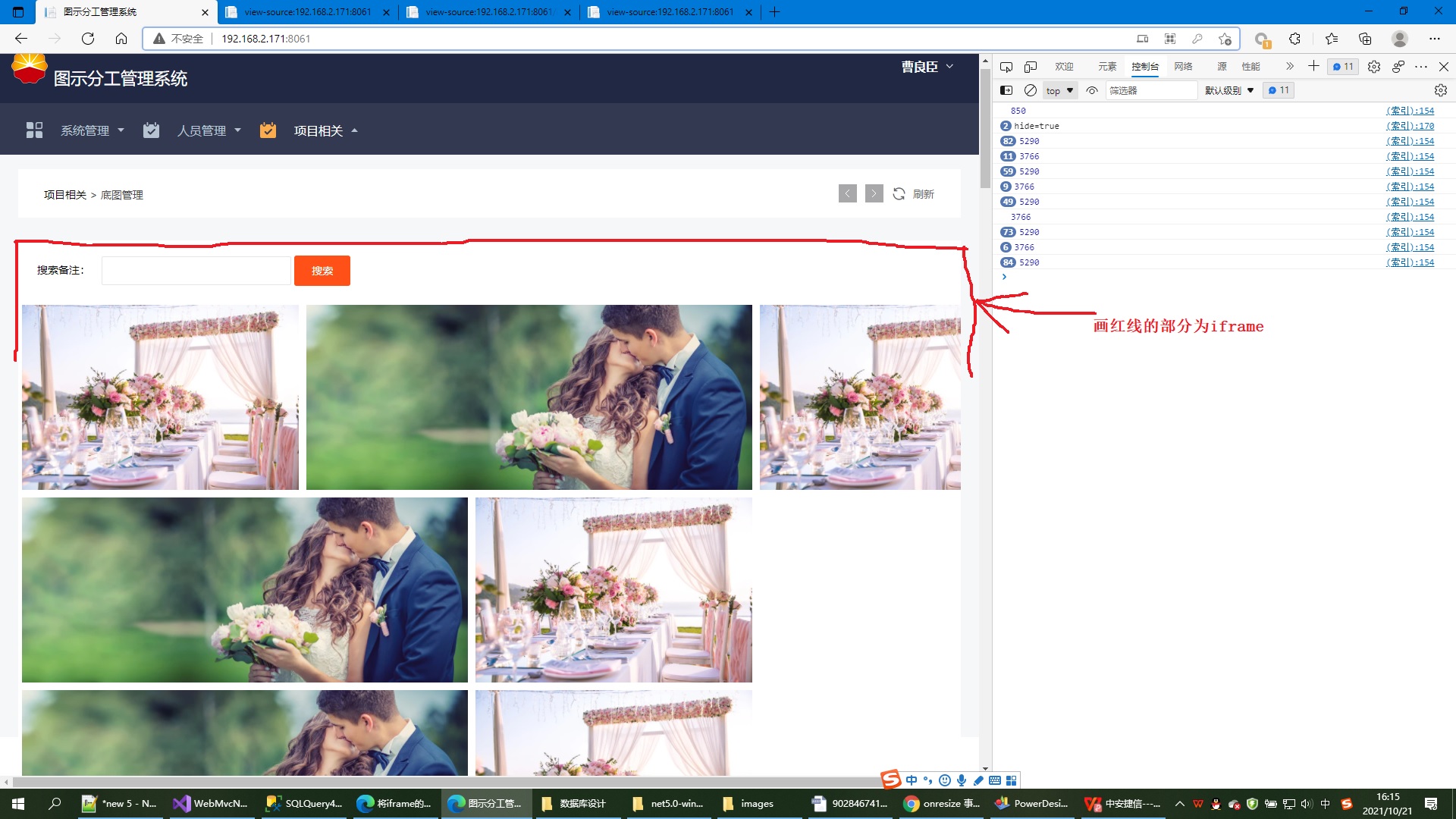Click the next tab arrow button
1456x819 pixels.
874,194
